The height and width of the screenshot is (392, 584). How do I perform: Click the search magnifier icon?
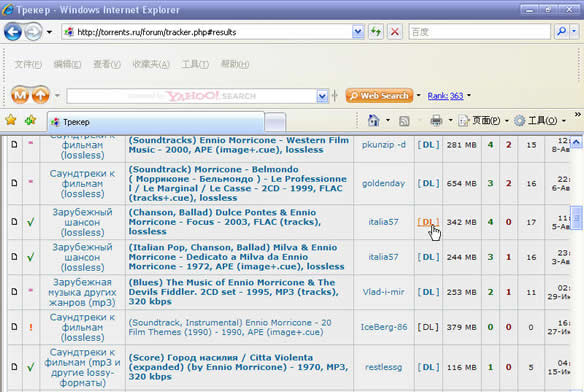click(561, 32)
